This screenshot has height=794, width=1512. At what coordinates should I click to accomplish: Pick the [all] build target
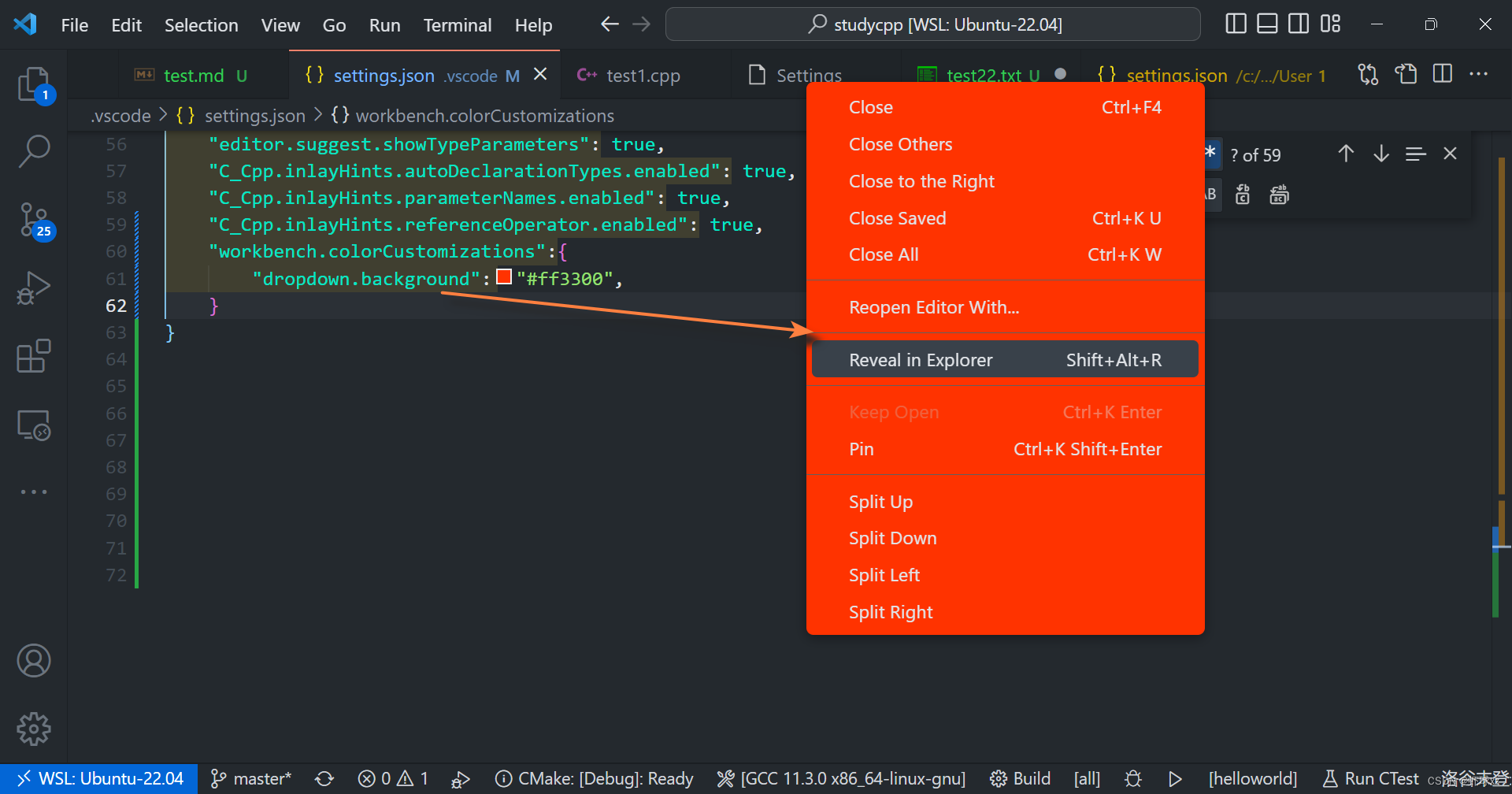1087,779
